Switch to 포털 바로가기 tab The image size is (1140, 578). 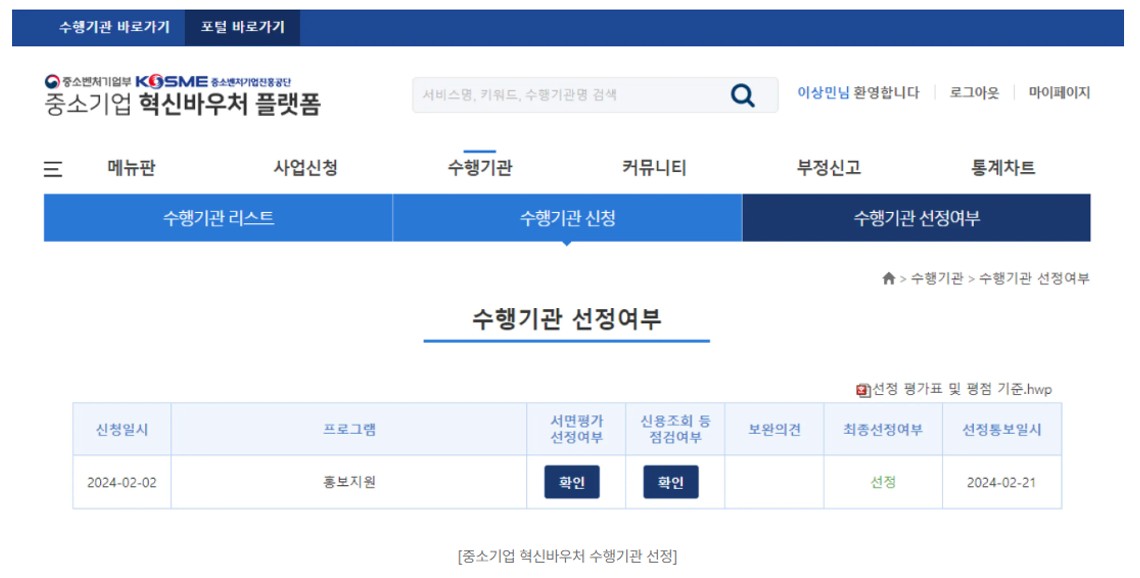[242, 27]
